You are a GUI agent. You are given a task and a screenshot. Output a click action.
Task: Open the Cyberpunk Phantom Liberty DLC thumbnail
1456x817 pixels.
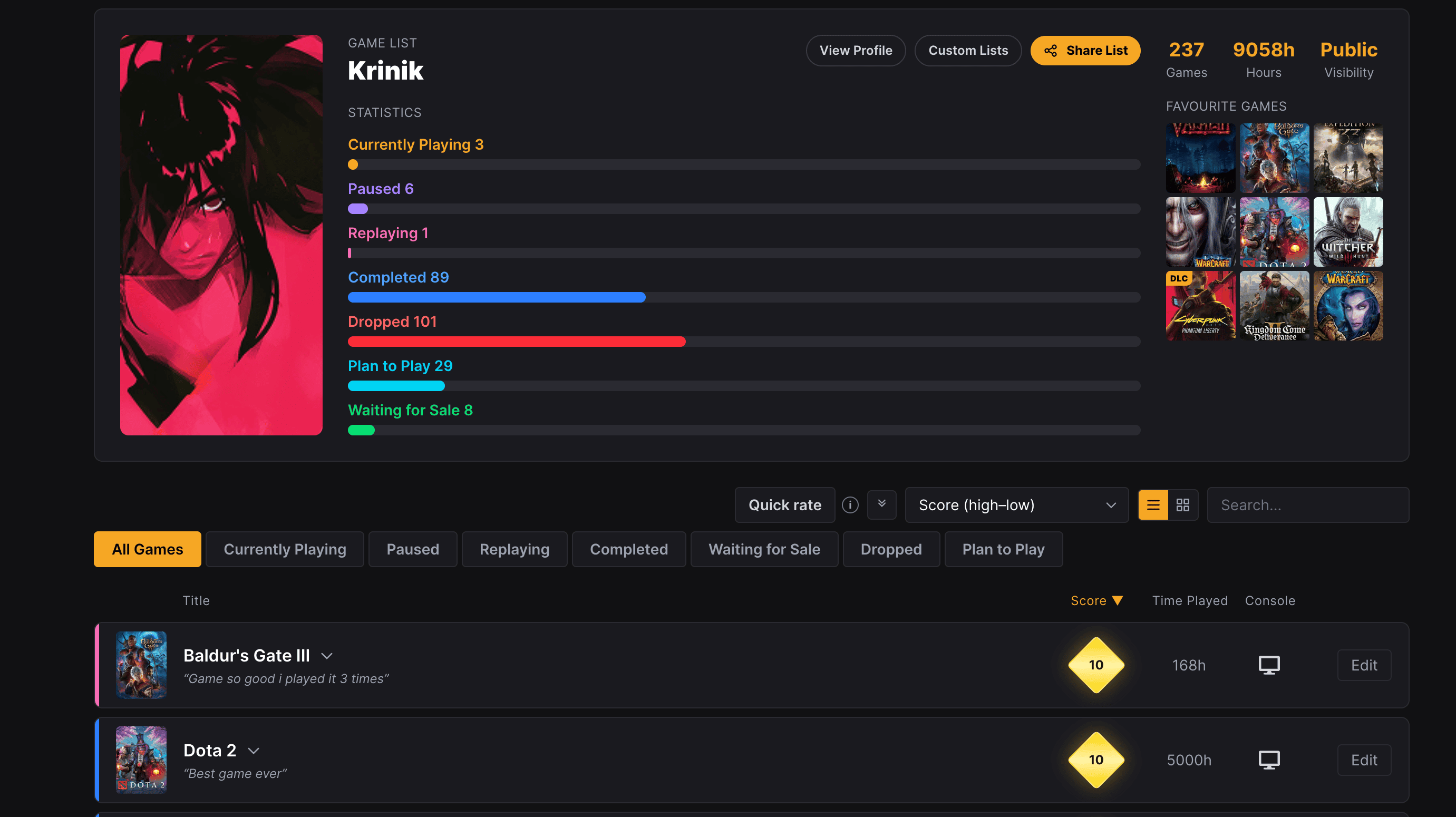click(x=1200, y=306)
